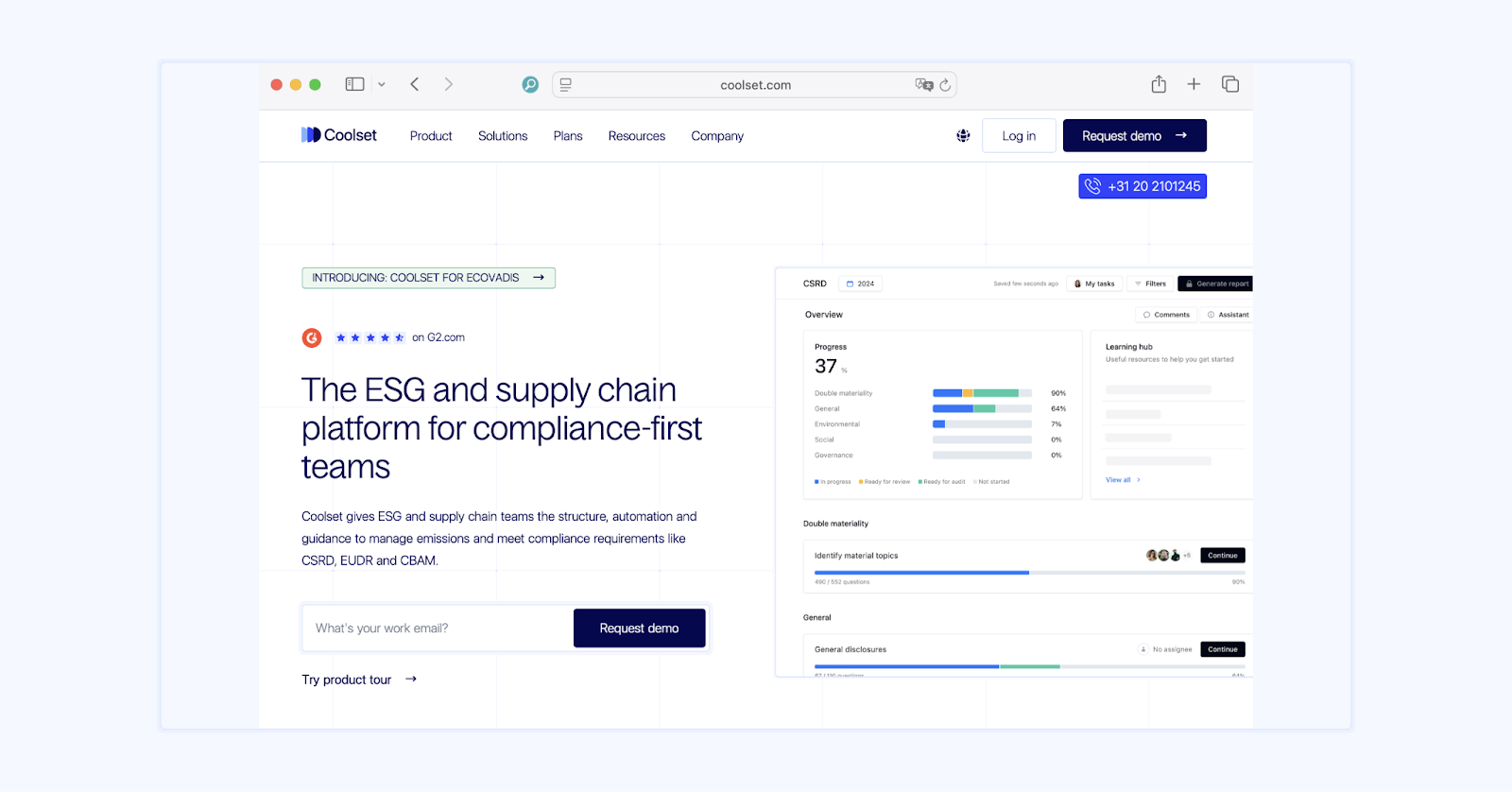Click the G2 logo icon
1512x792 pixels.
click(x=312, y=337)
